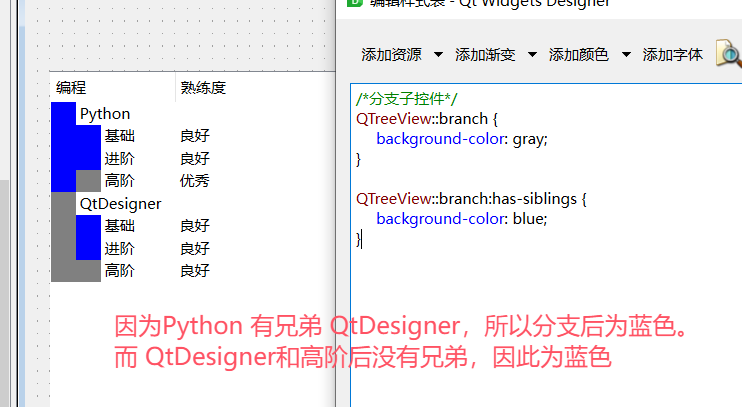Click the 添加渐变 button
The width and height of the screenshot is (742, 407).
click(485, 55)
